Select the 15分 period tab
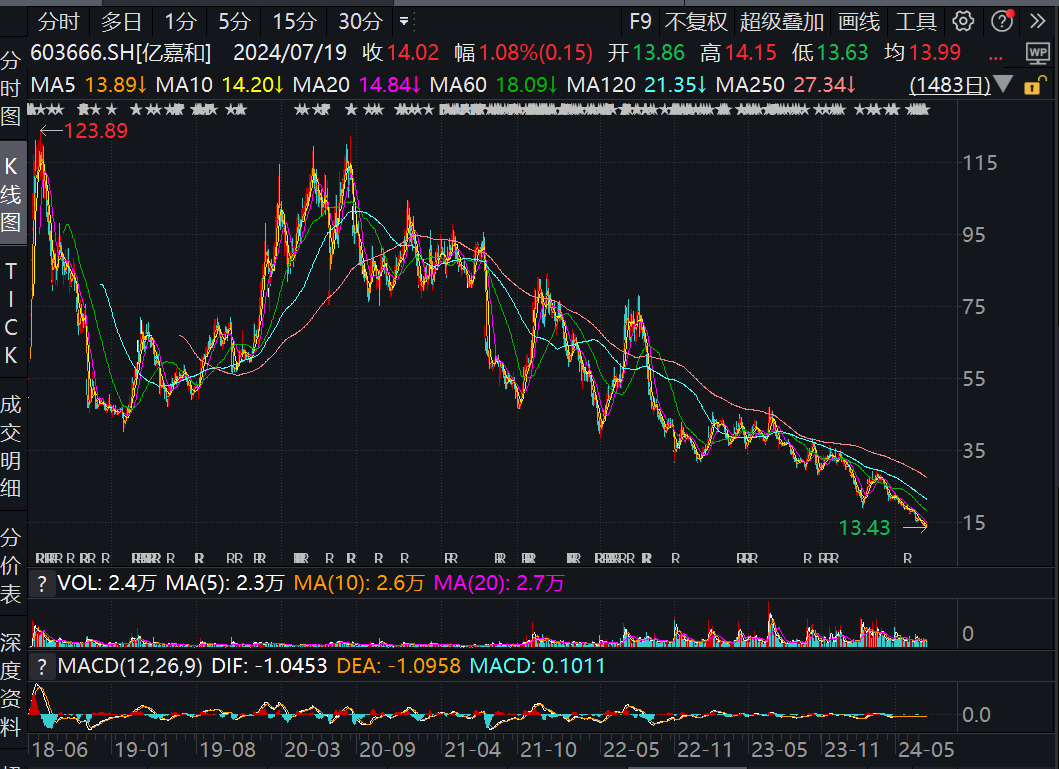Image resolution: width=1059 pixels, height=769 pixels. (294, 22)
